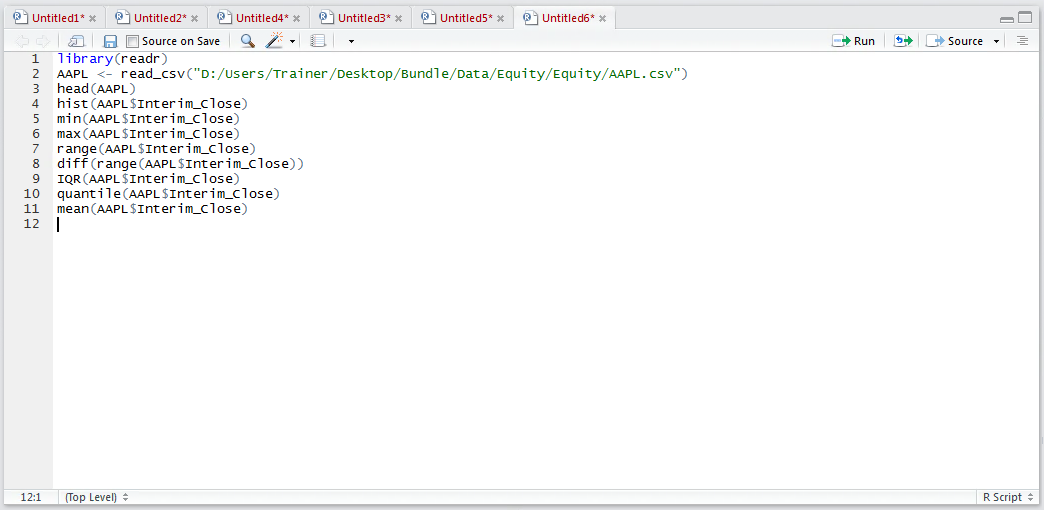
Task: Click the mean(AAPL$Interim_Close) line
Action: coord(152,209)
